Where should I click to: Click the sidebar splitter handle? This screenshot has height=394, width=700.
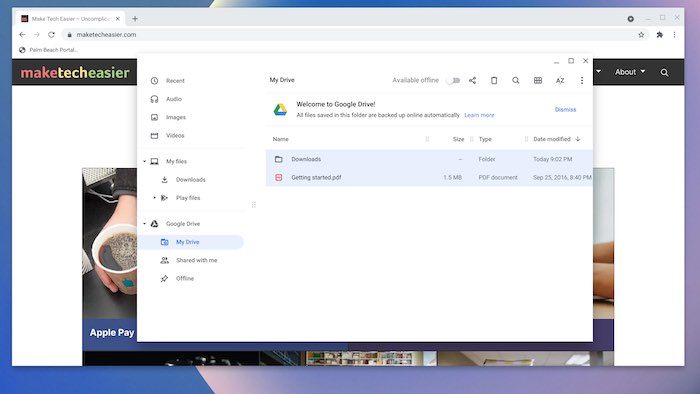[254, 205]
